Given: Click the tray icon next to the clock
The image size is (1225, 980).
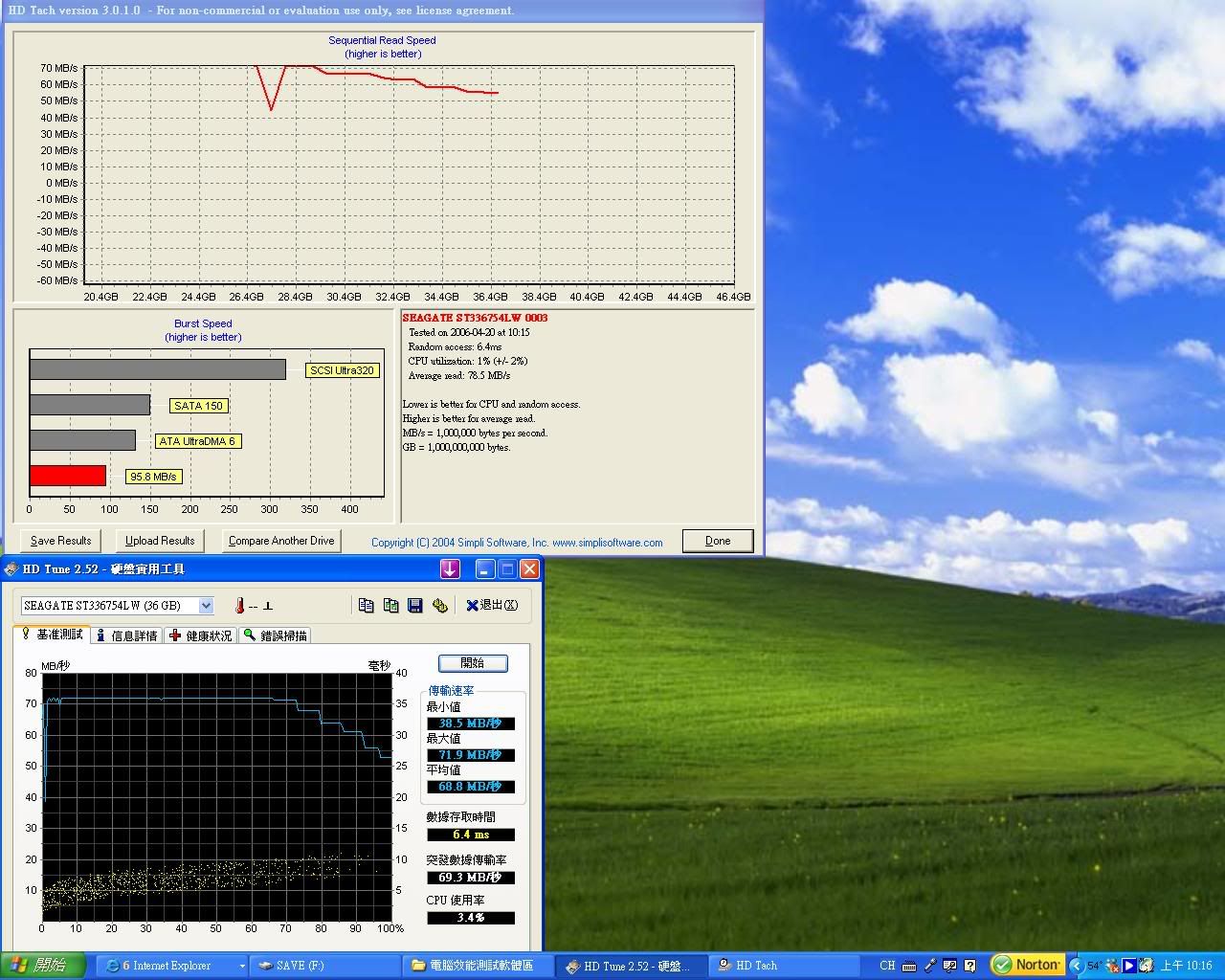Looking at the screenshot, I should point(1147,966).
